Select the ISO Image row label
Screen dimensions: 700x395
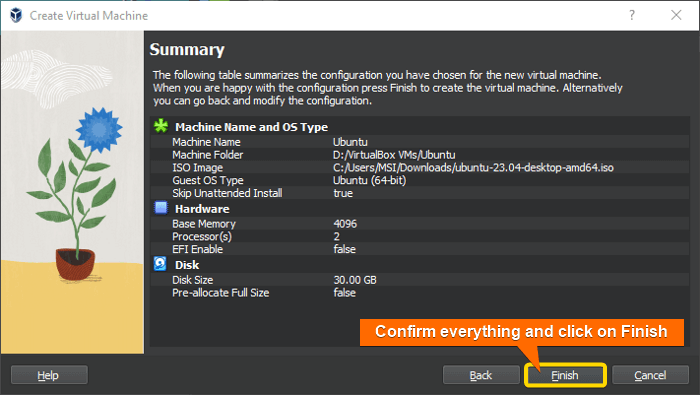pos(197,168)
